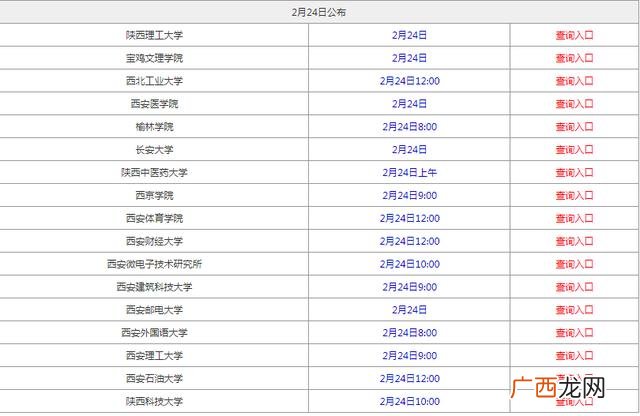Screen dimensions: 640x416
Task: Select the 陕西科技大学 name cell
Action: (154, 401)
